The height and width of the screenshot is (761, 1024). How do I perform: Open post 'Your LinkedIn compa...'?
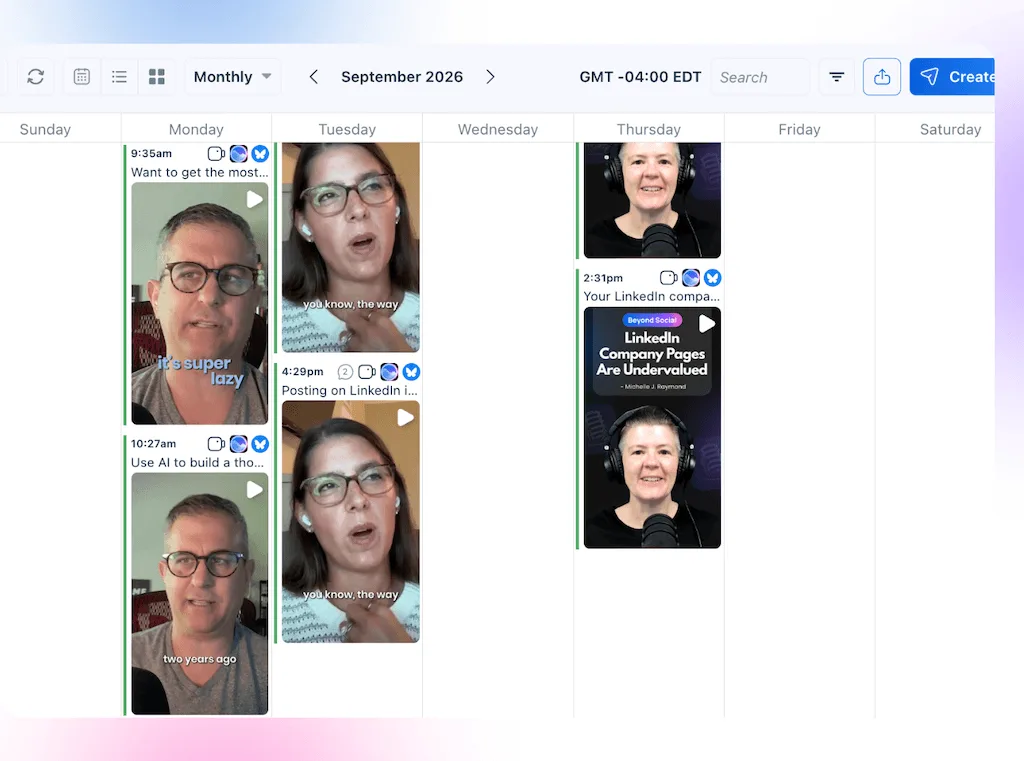point(651,297)
